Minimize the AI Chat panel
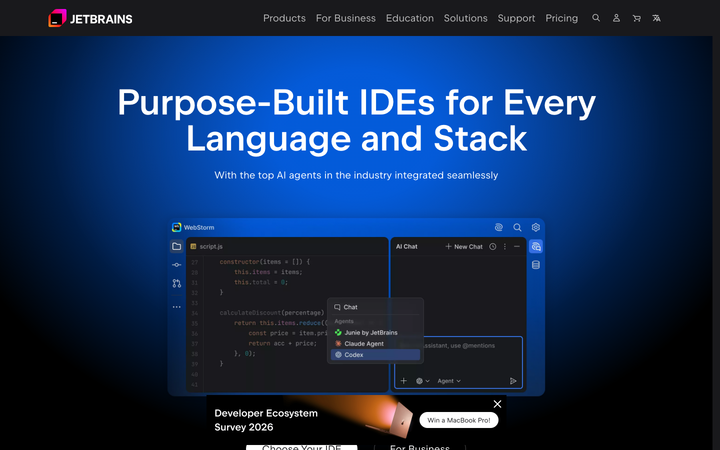The image size is (720, 450). click(517, 247)
